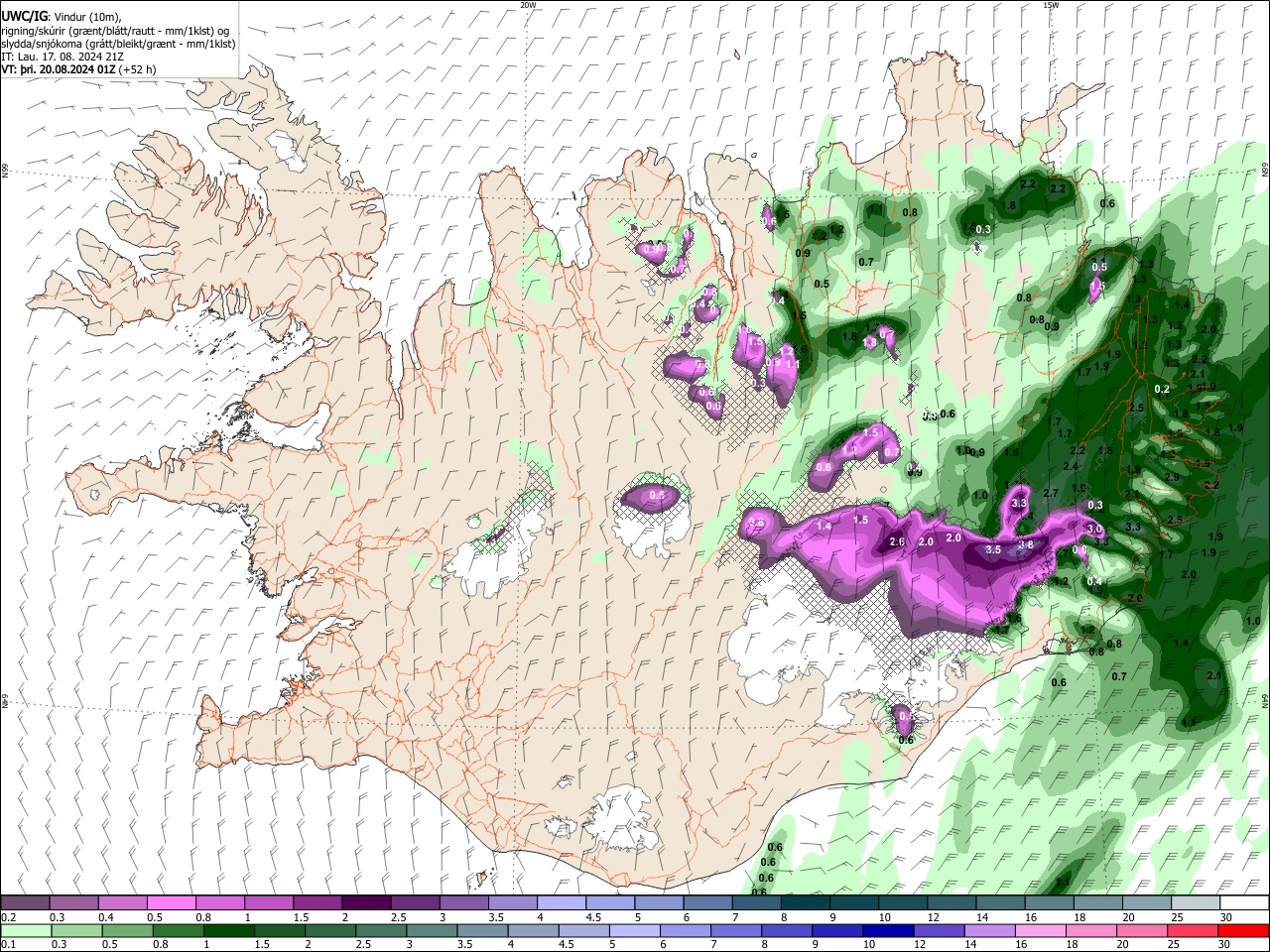Viewport: 1270px width, 952px height.
Task: Click the upper legend '0.2' number label
Action: click(9, 917)
